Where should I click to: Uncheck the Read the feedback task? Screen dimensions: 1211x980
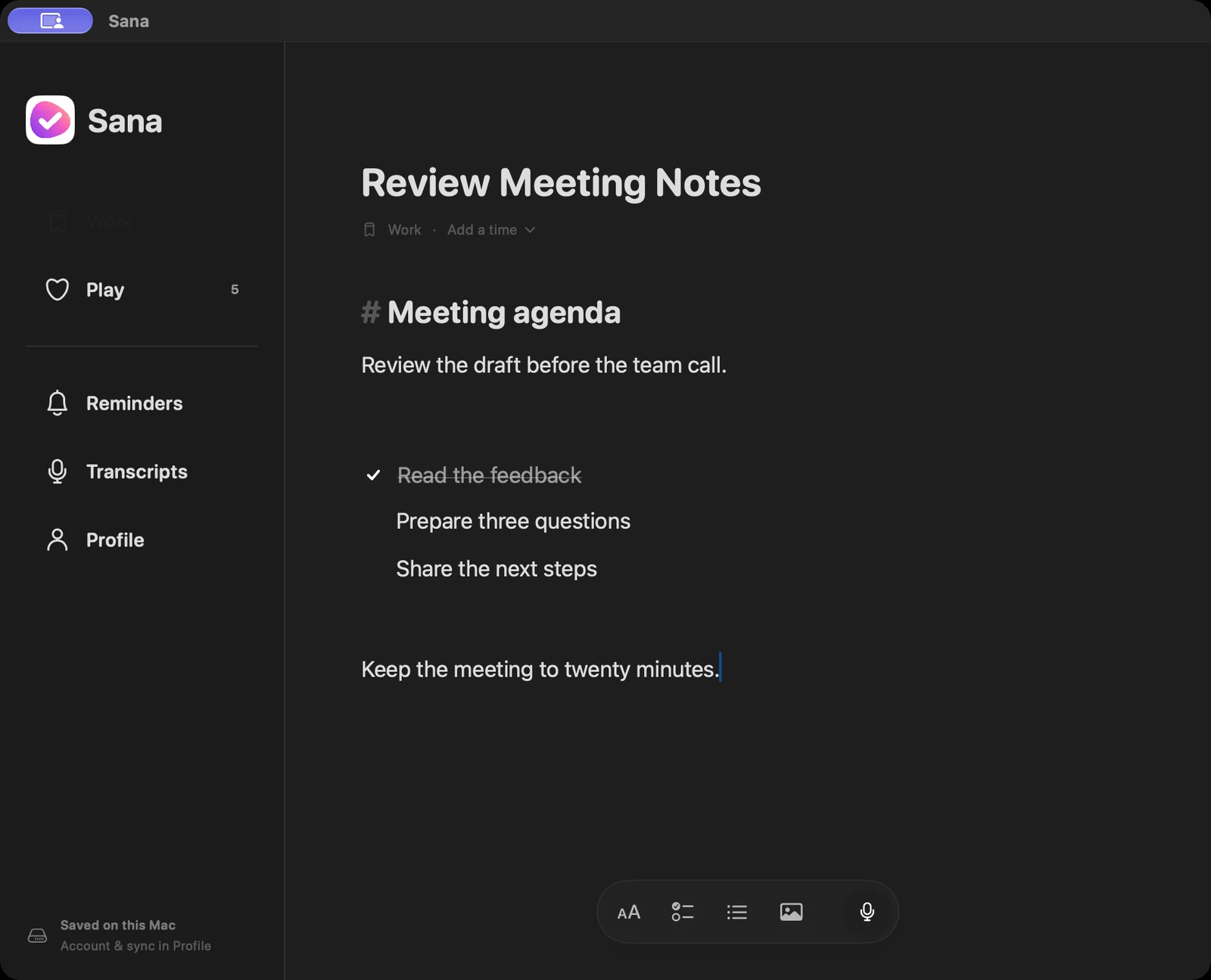coord(373,475)
